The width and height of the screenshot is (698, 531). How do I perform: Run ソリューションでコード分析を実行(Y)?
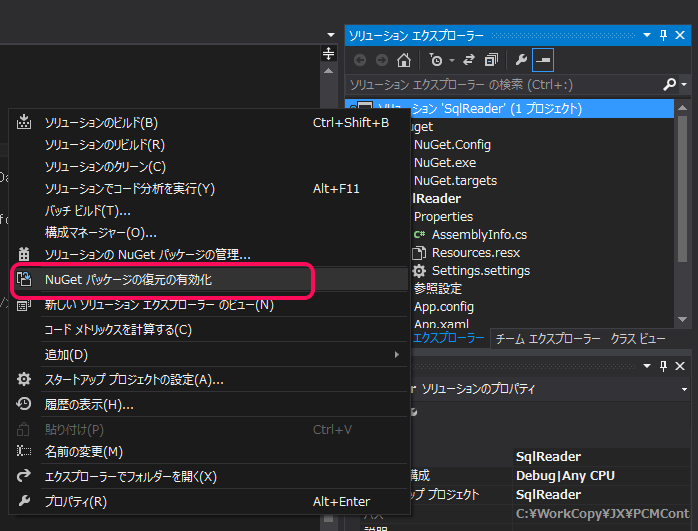[209, 188]
